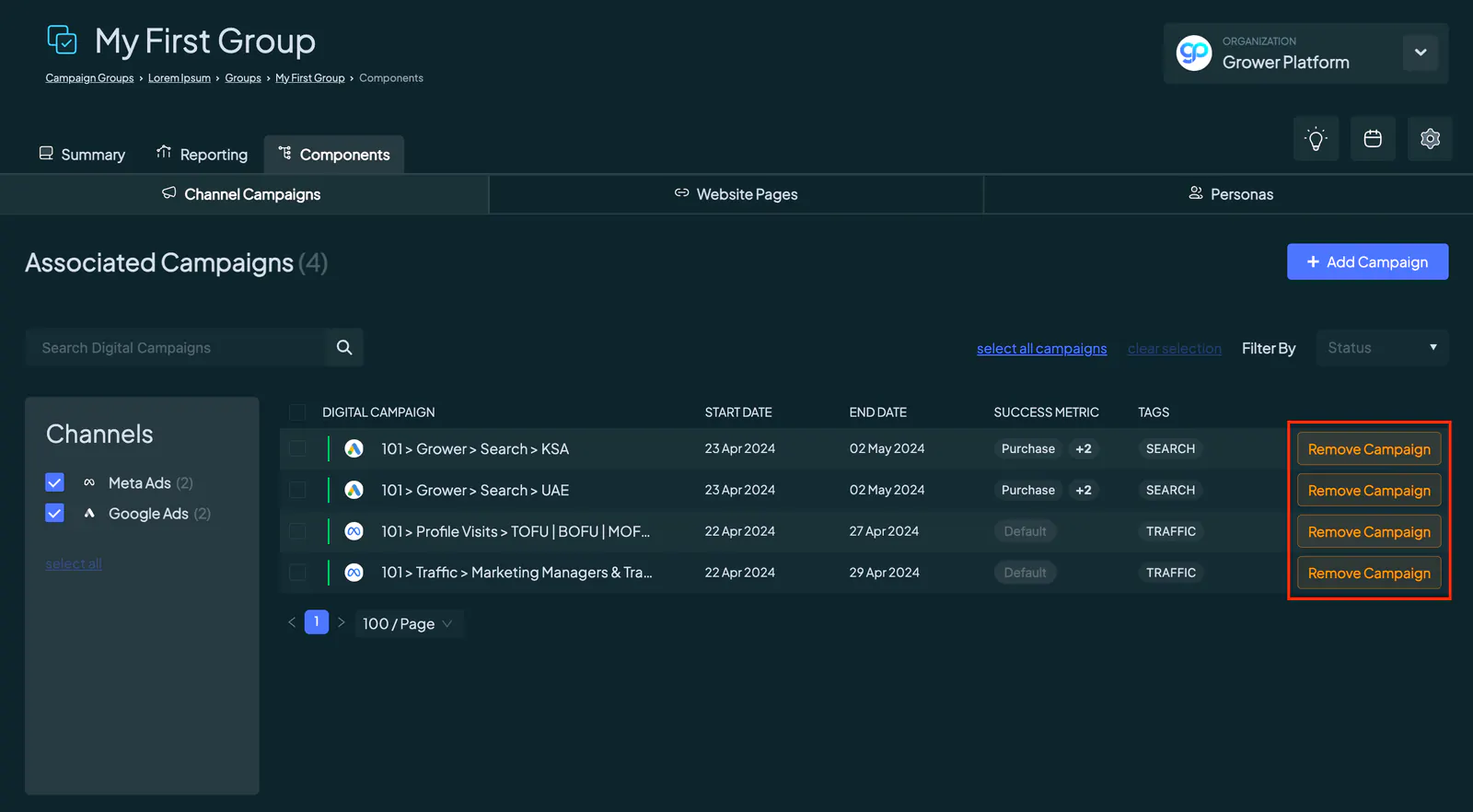
Task: Click the Add Campaign button
Action: click(x=1367, y=261)
